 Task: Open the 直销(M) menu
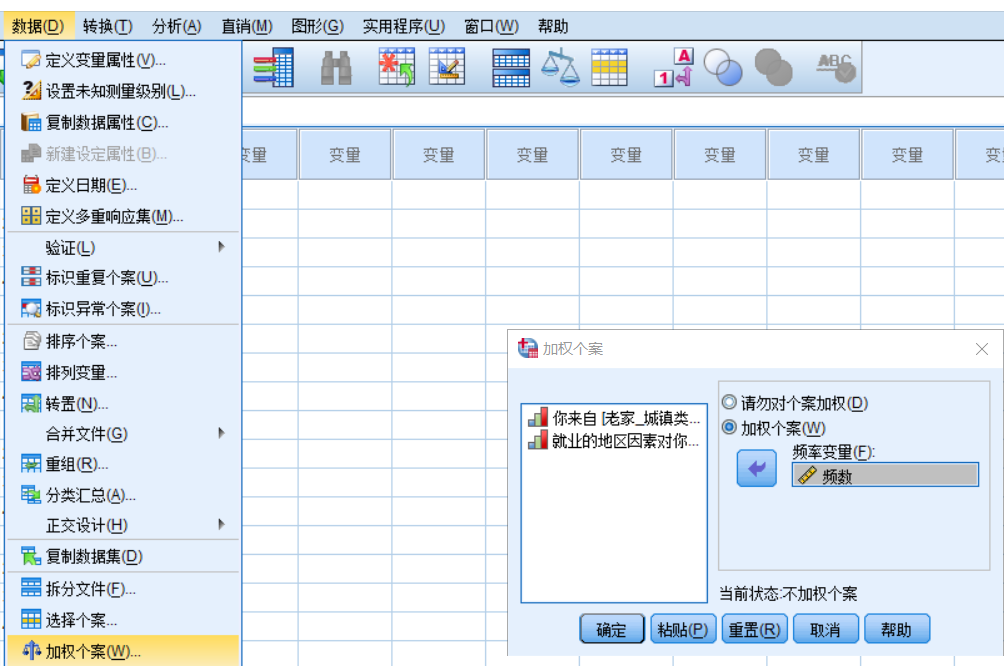point(247,26)
